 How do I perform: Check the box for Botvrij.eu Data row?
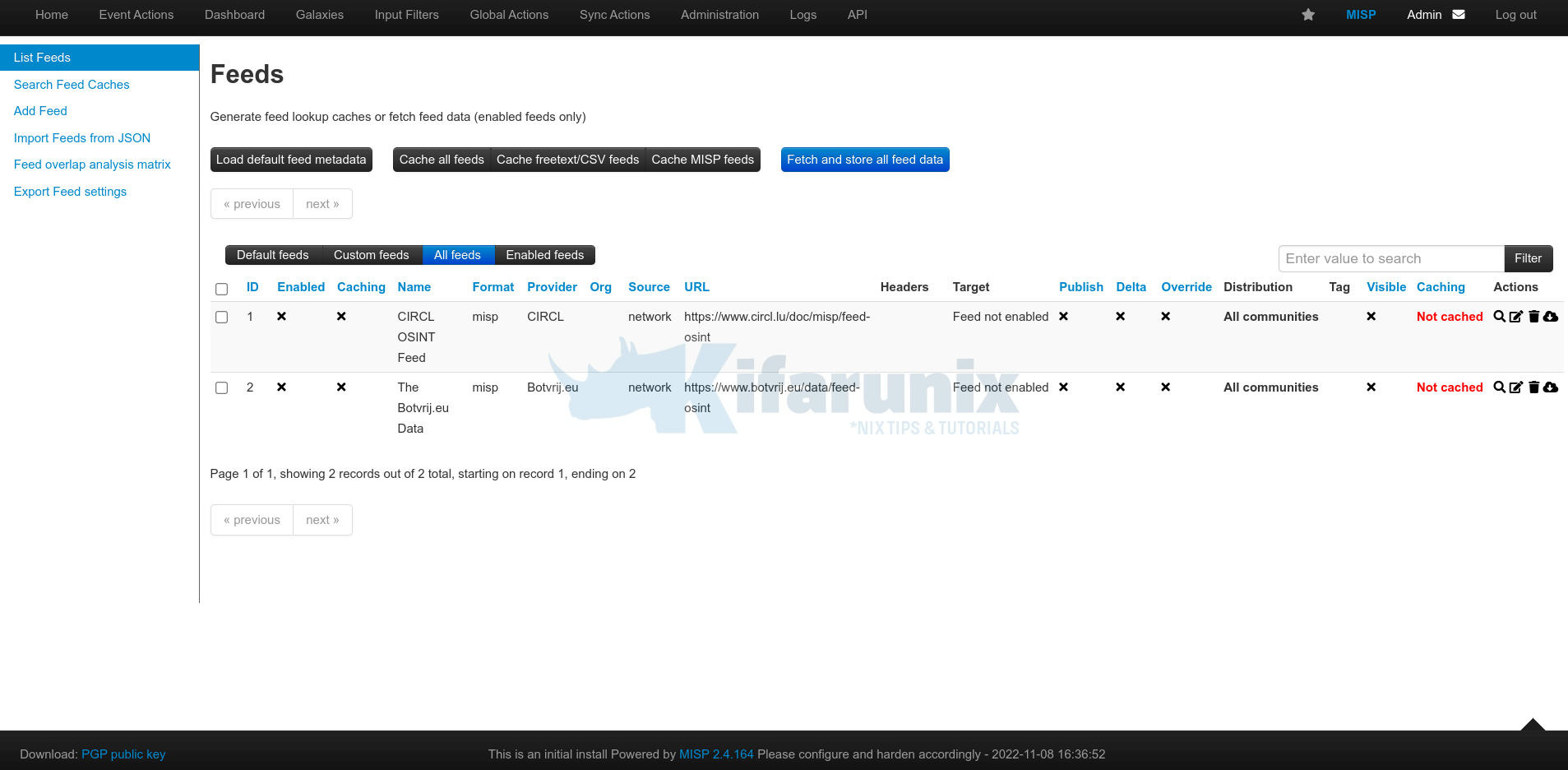tap(221, 387)
